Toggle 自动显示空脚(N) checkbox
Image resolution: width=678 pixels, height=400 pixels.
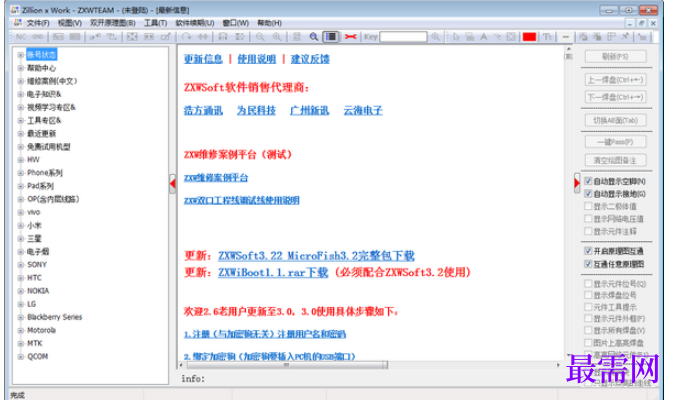588,181
